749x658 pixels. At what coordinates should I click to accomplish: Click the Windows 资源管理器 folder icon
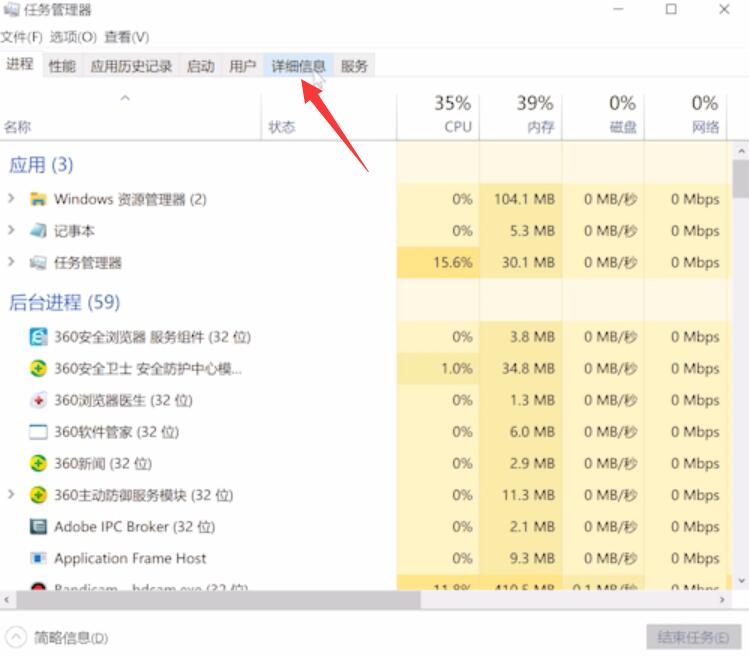pos(38,199)
